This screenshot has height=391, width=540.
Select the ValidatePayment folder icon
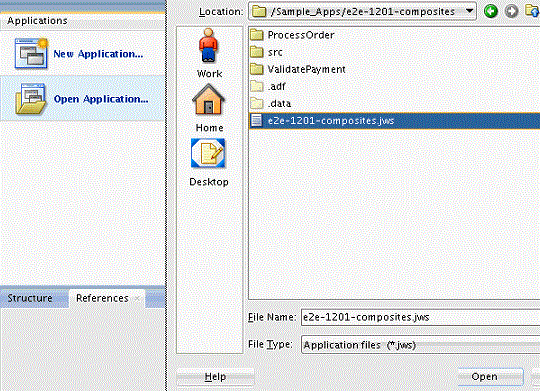(257, 69)
